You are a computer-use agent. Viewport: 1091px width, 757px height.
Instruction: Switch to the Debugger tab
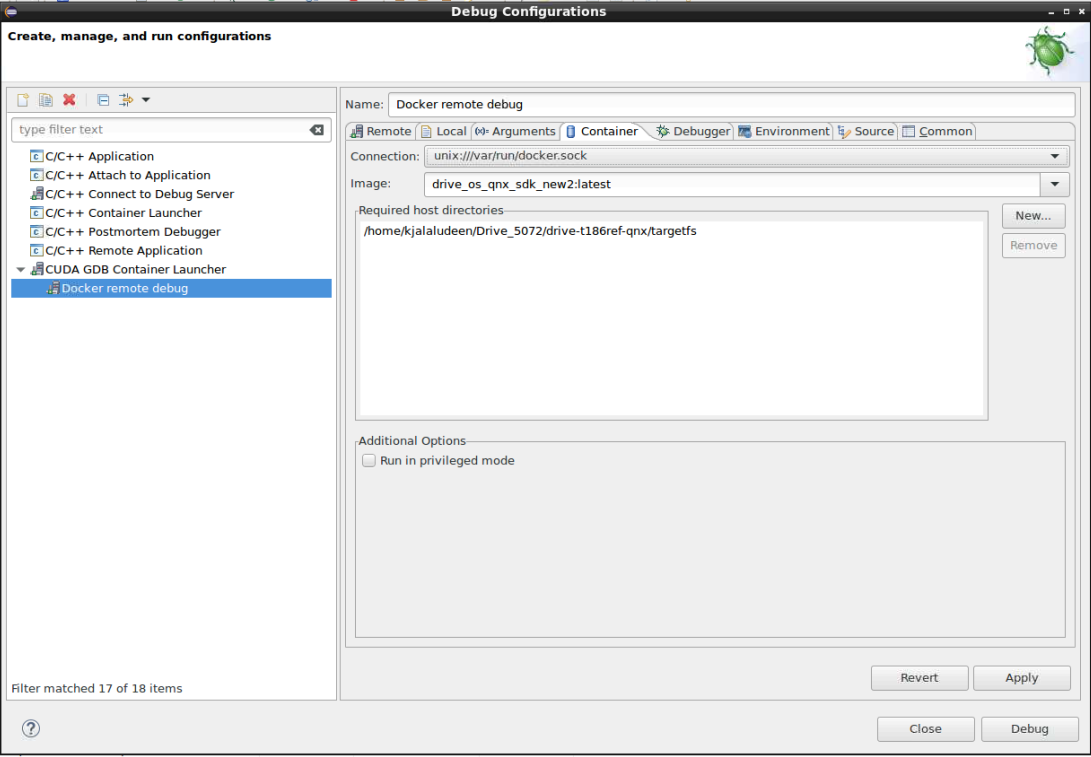[696, 130]
